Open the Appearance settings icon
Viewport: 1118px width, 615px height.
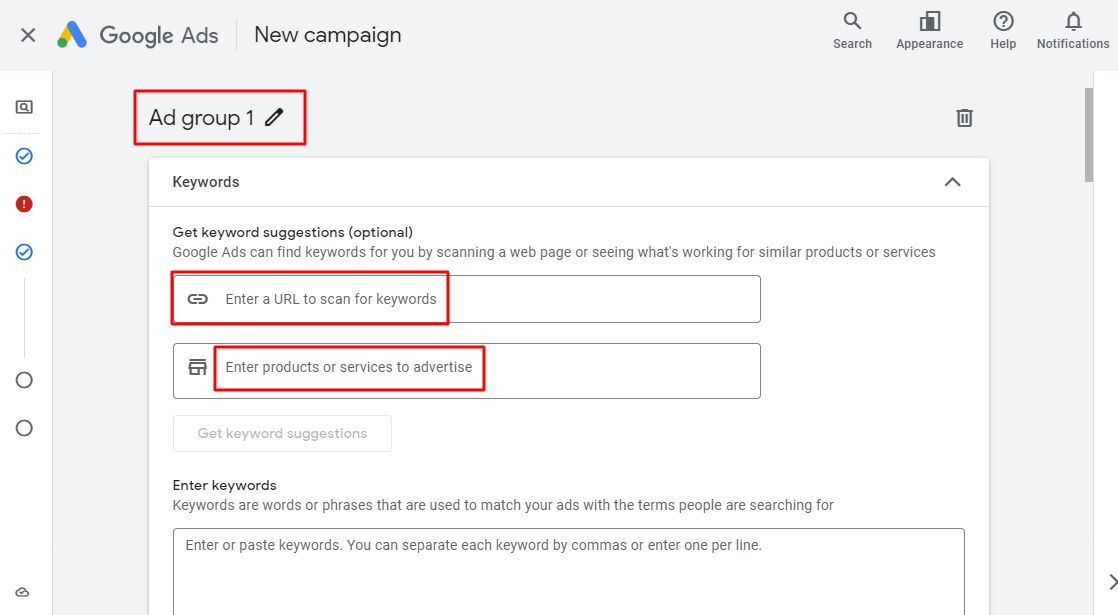click(x=929, y=31)
